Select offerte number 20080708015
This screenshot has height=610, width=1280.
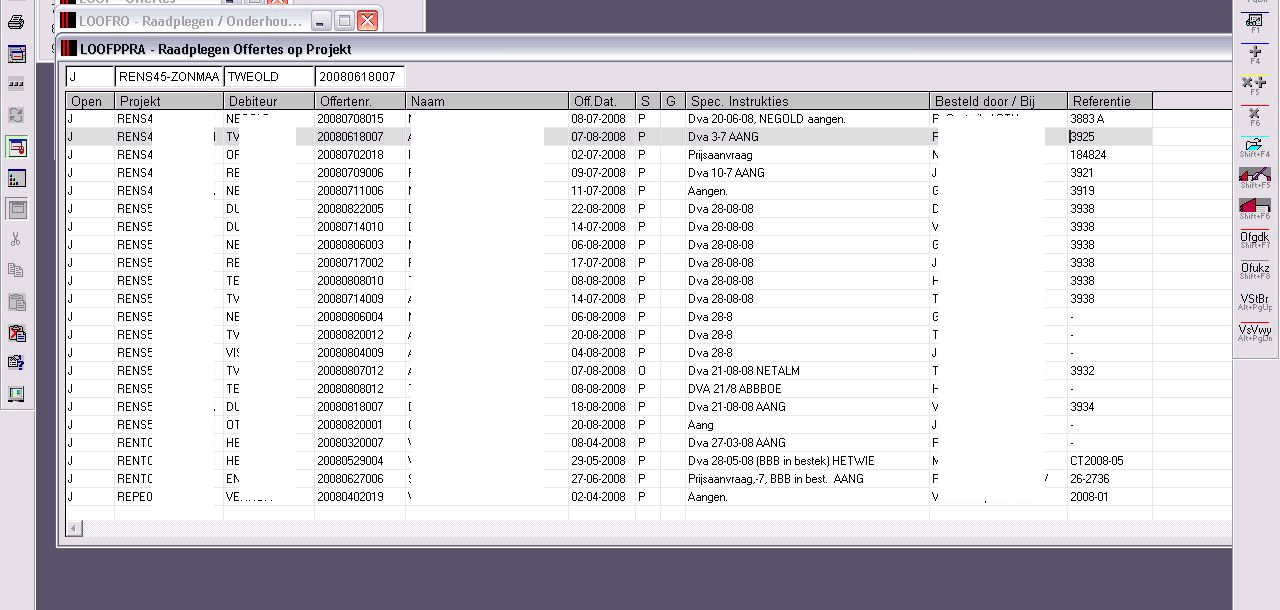click(350, 119)
